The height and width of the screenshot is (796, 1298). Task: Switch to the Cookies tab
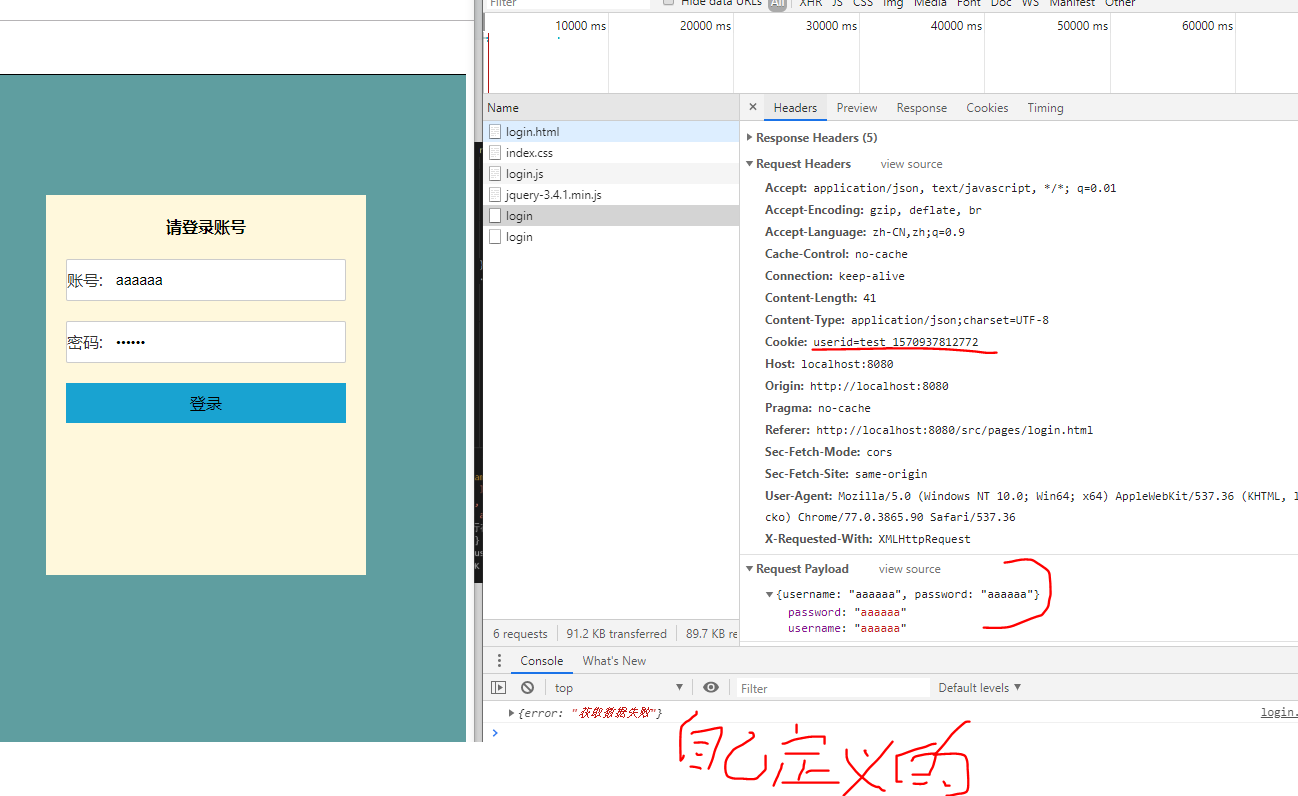(x=987, y=107)
